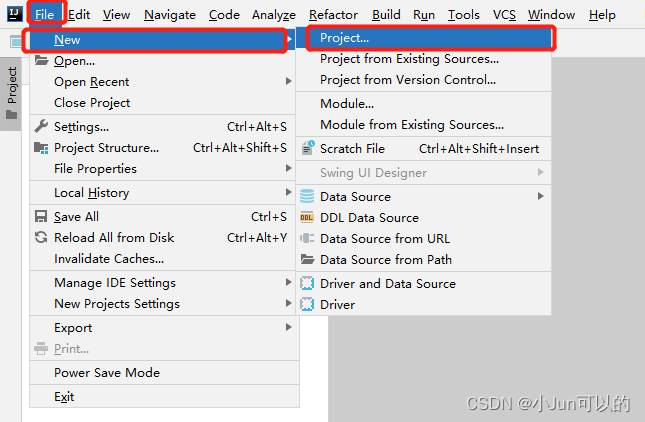Click the DDL Data Source icon

coord(307,218)
